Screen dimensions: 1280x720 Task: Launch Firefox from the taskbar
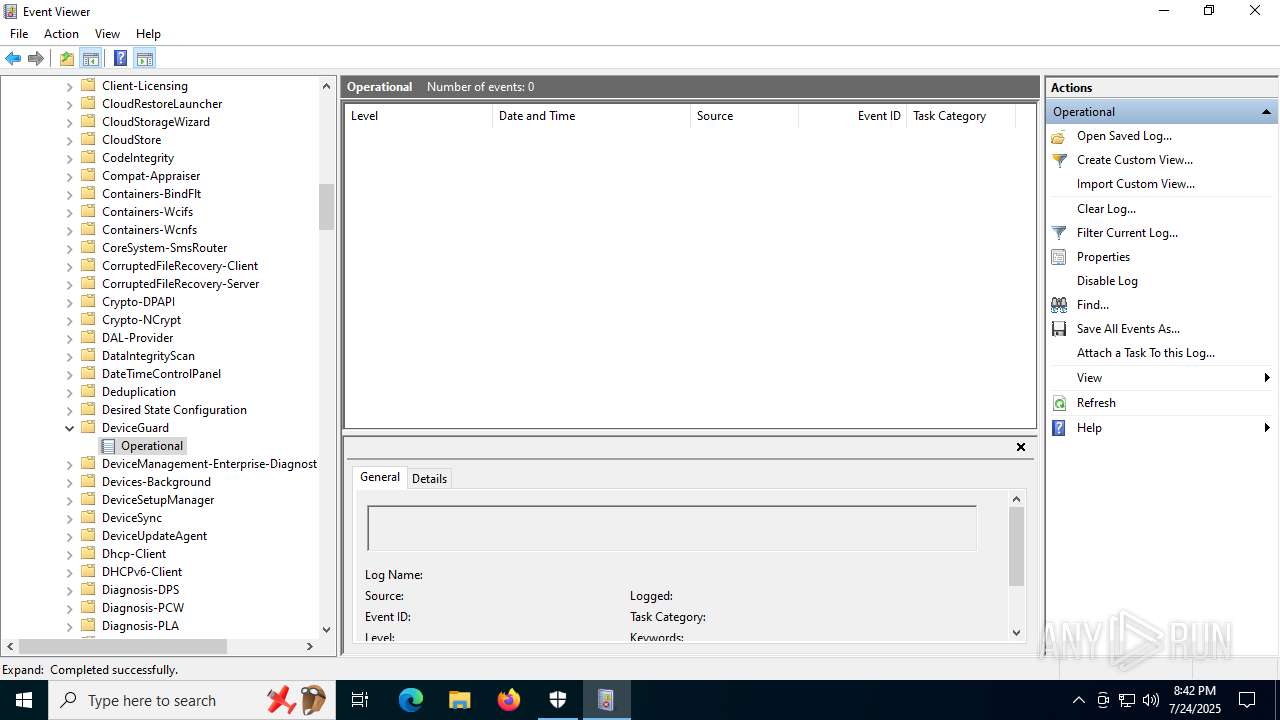pos(509,700)
